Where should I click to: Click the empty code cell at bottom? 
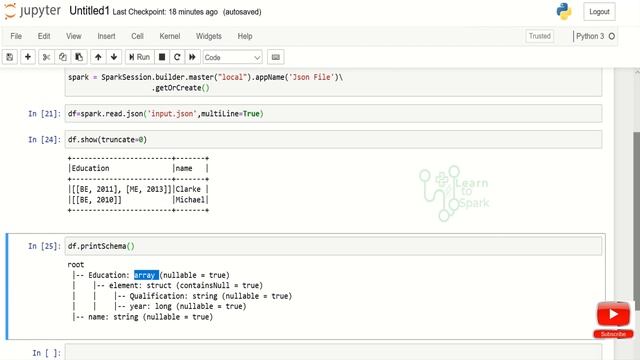coord(333,352)
